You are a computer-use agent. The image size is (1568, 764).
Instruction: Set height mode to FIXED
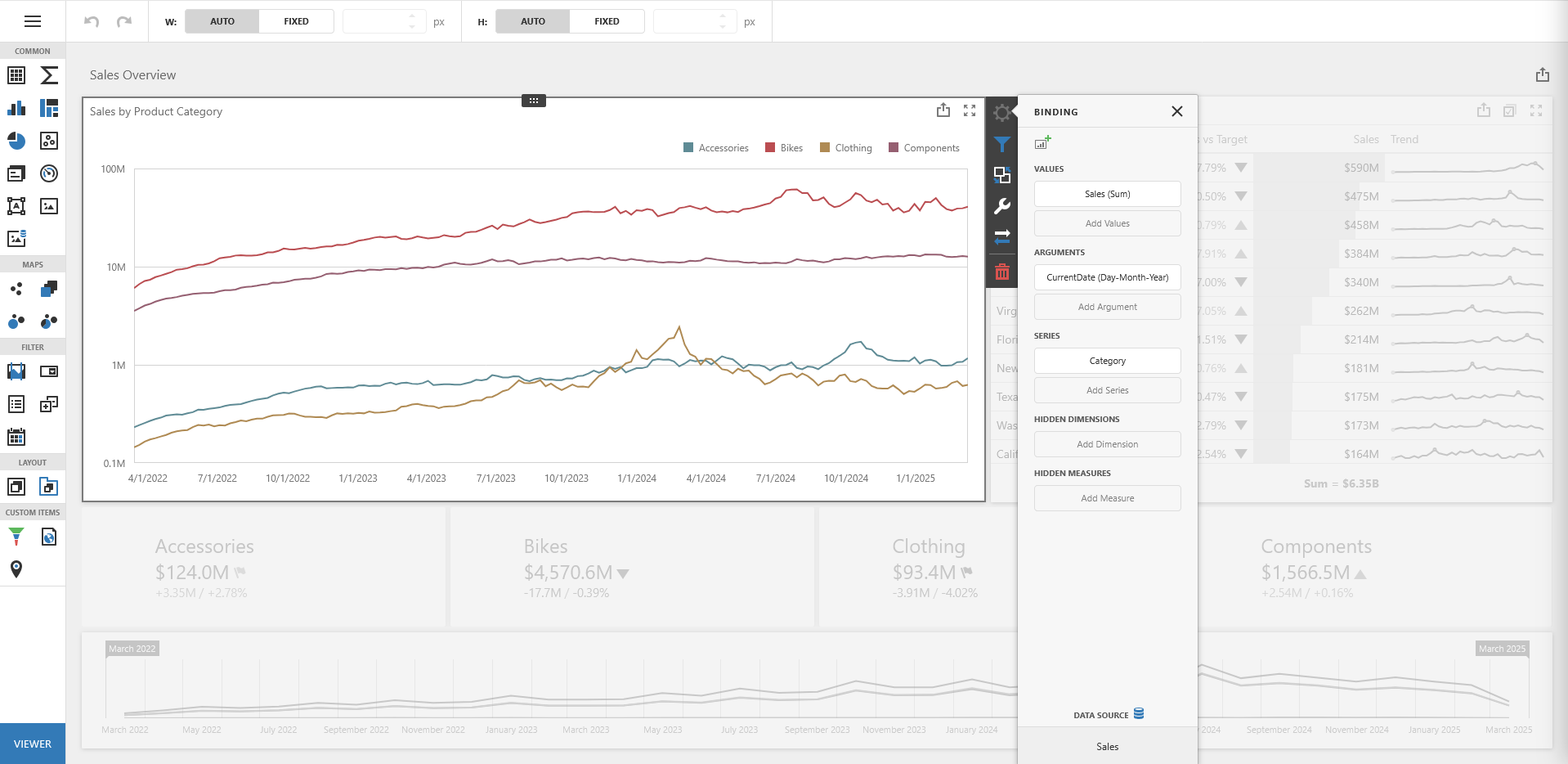coord(607,21)
